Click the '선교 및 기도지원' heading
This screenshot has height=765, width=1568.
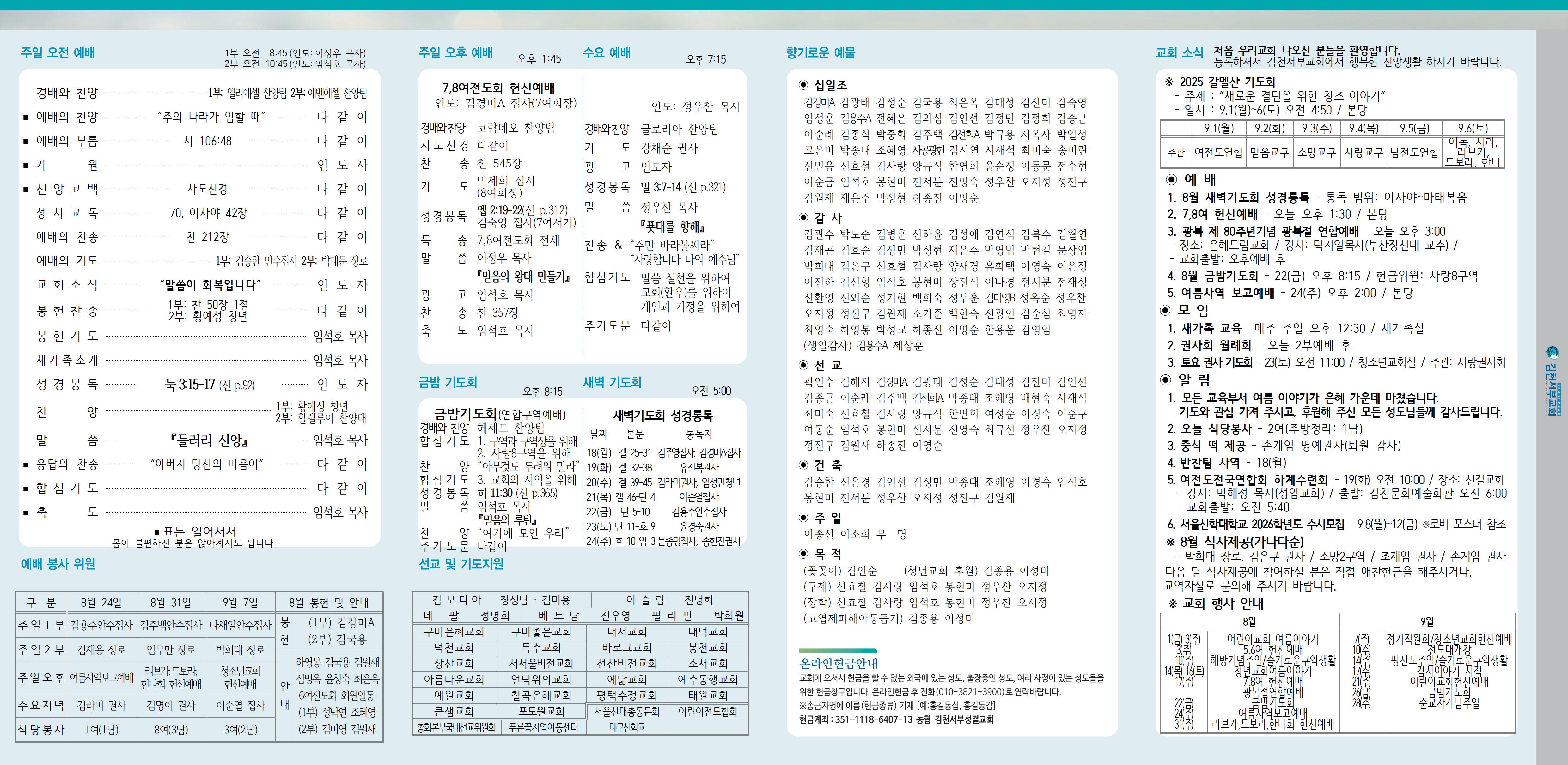[x=461, y=563]
